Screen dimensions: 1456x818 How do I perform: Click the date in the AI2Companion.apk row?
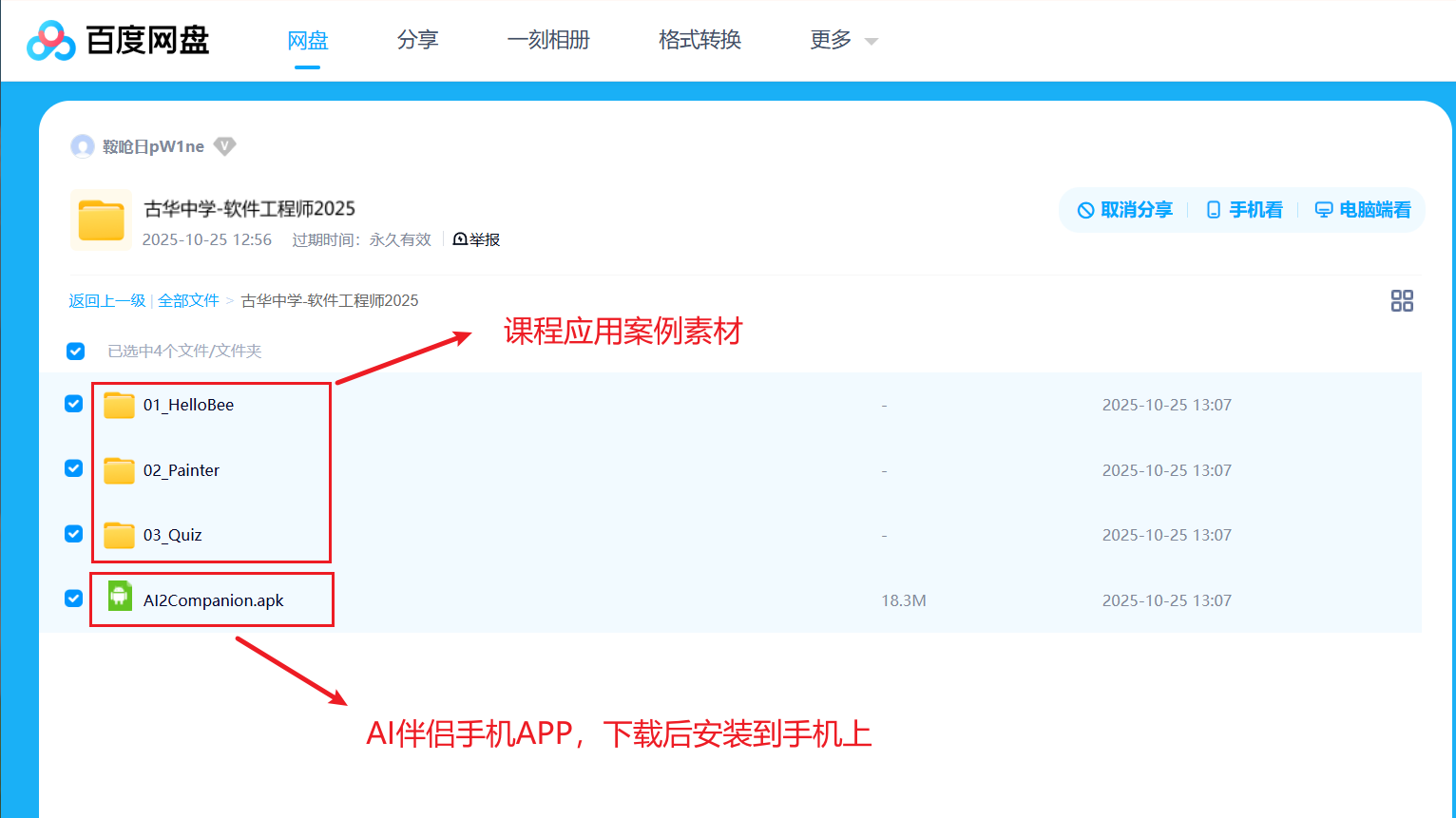pos(1167,600)
